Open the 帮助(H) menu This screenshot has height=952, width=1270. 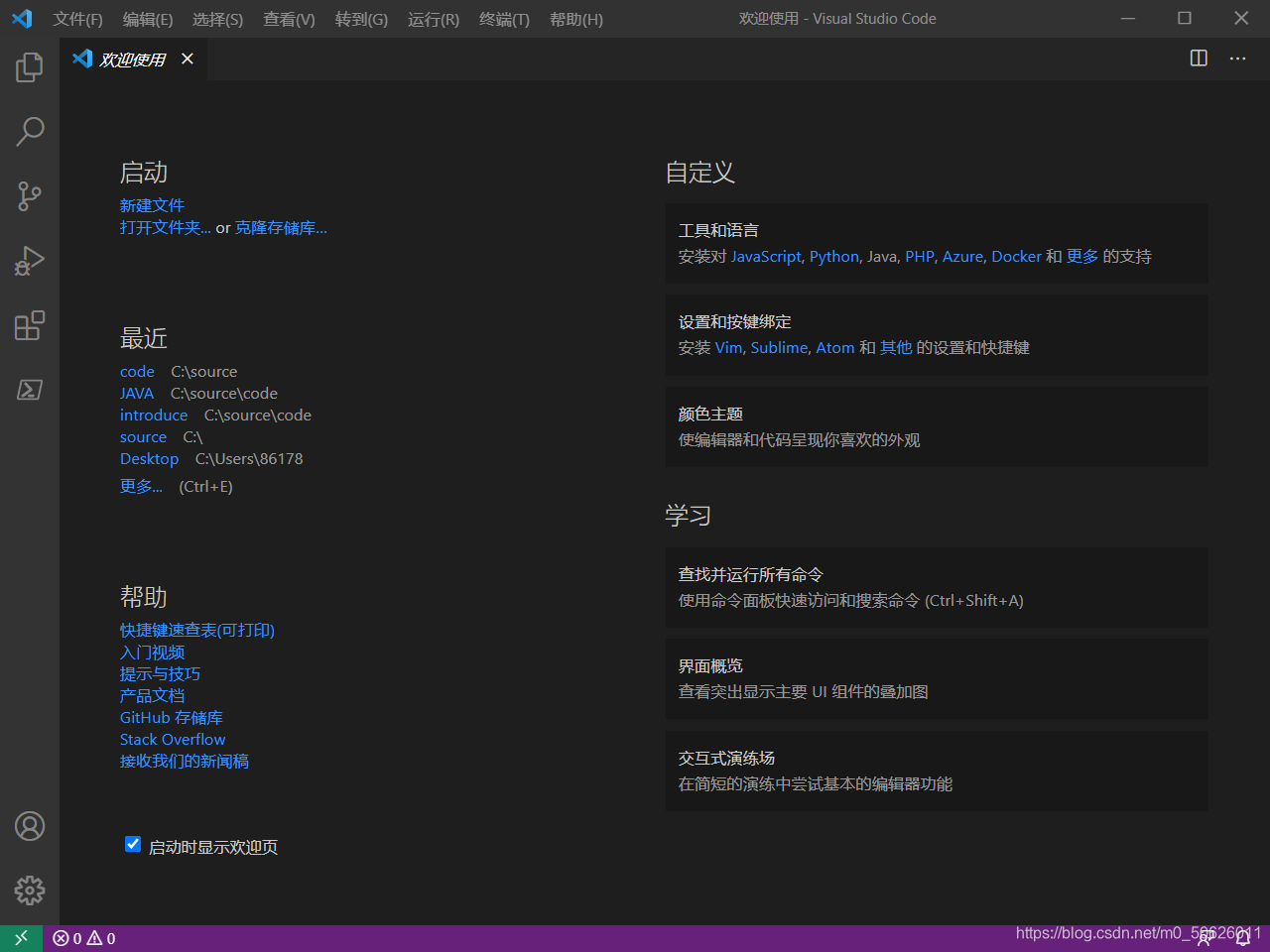(576, 19)
